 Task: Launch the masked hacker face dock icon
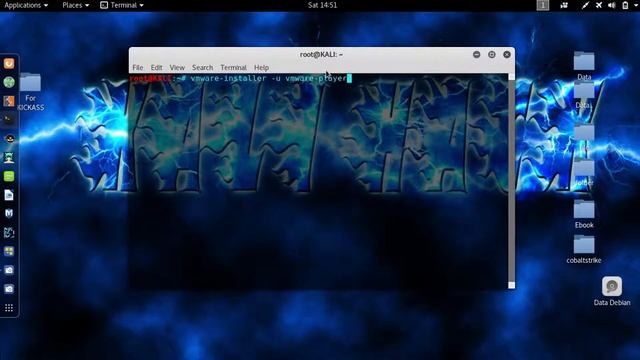[9, 138]
